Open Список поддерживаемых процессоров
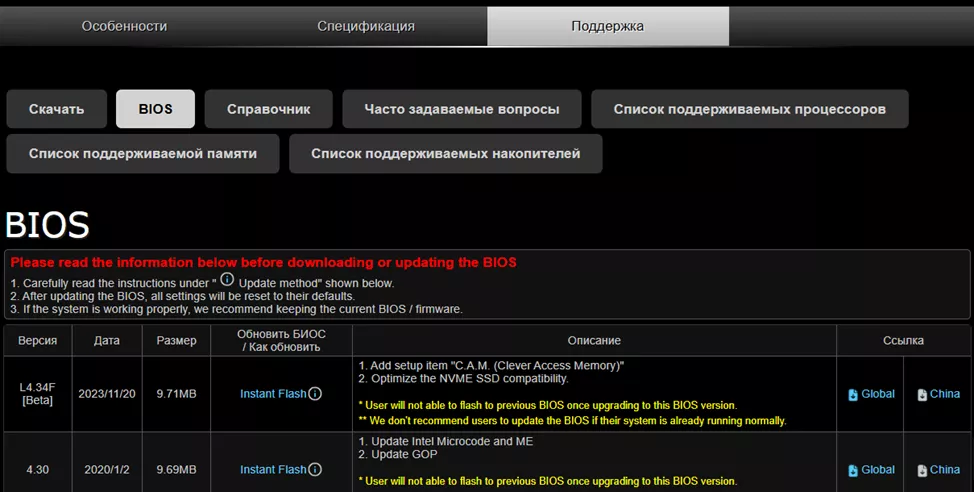The height and width of the screenshot is (492, 974). [749, 109]
